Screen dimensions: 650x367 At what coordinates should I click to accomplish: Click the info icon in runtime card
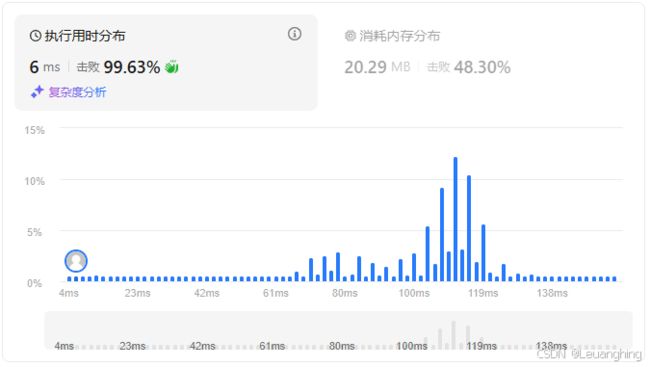click(294, 34)
